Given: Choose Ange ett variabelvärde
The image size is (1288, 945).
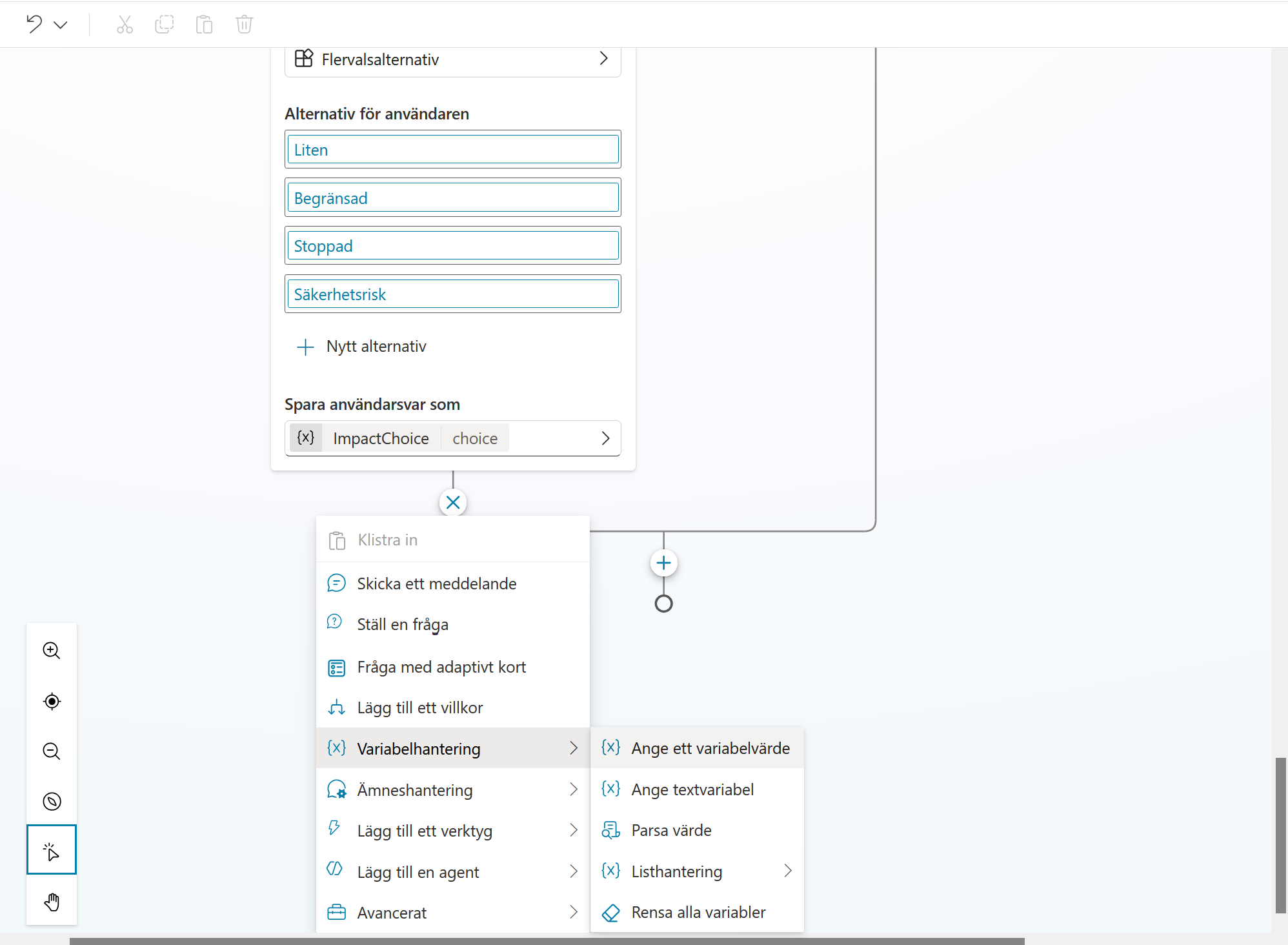Looking at the screenshot, I should (x=697, y=748).
